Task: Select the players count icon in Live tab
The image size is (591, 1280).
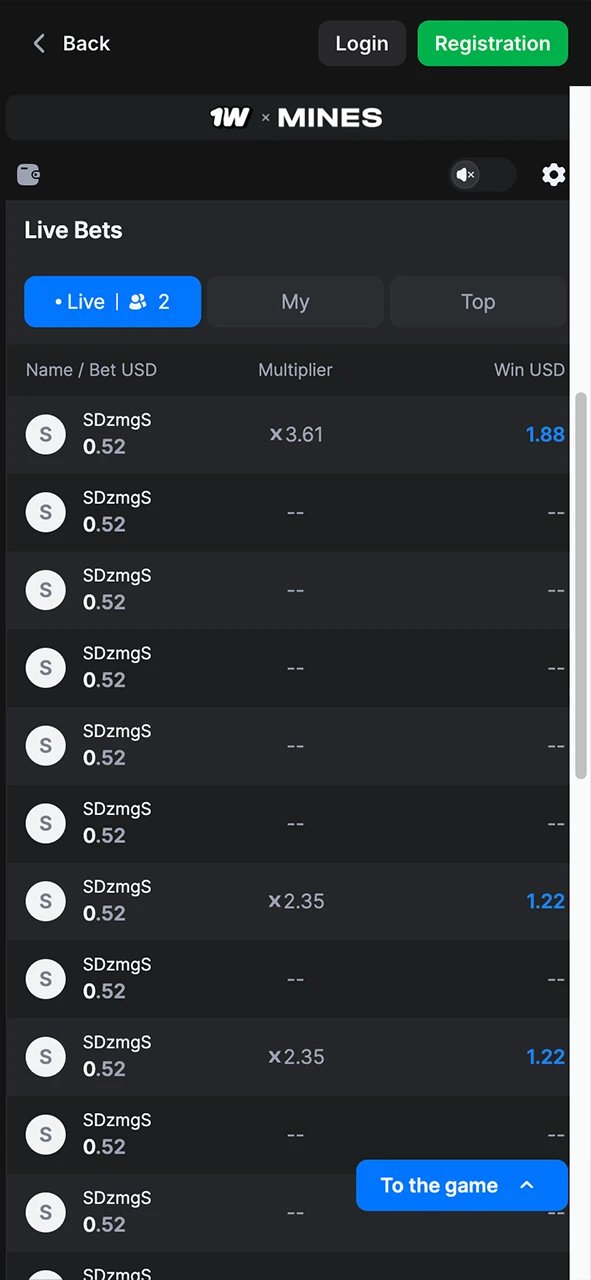Action: (138, 301)
